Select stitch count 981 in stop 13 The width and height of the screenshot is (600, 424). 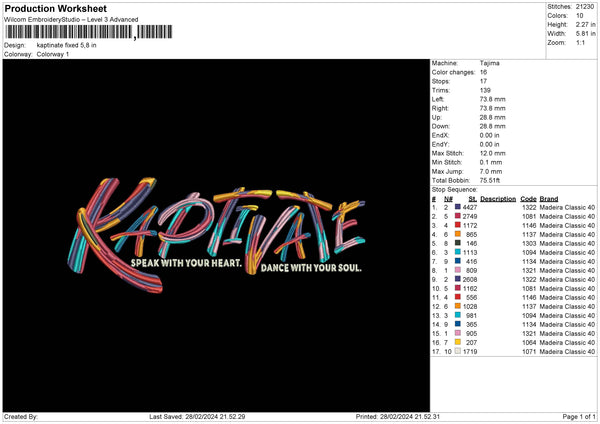point(471,315)
